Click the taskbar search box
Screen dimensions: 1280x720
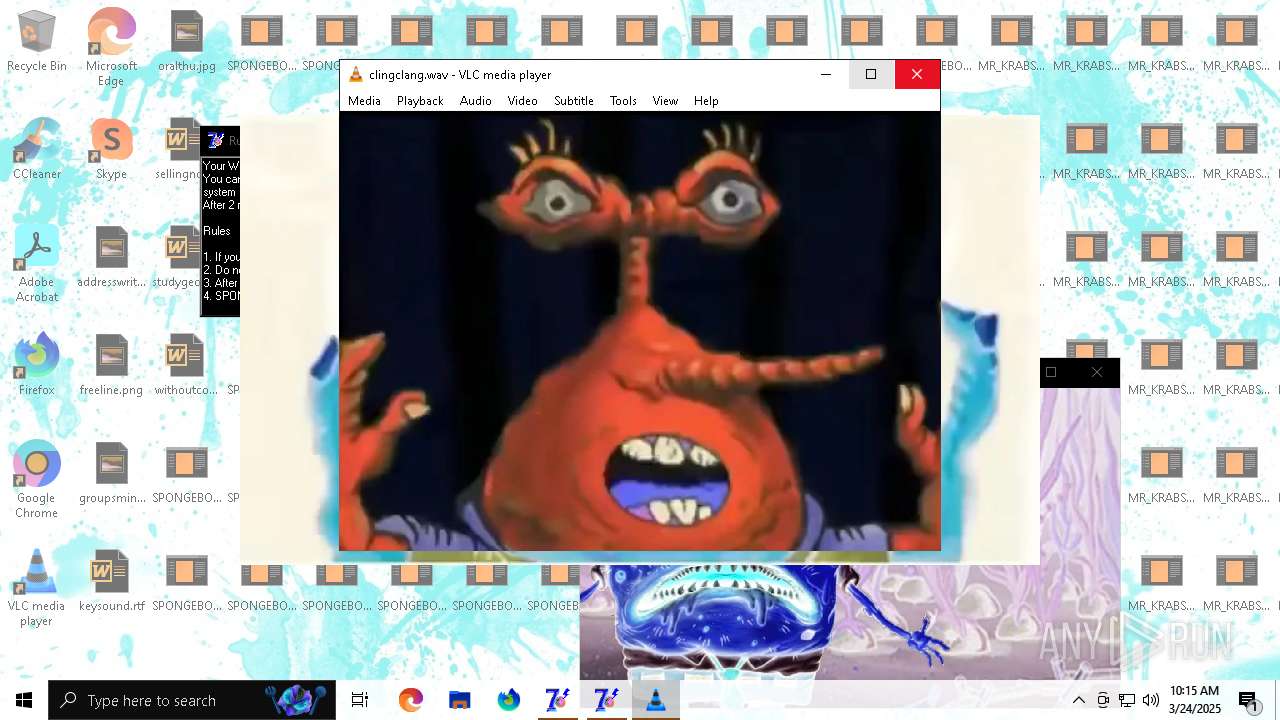coord(192,700)
